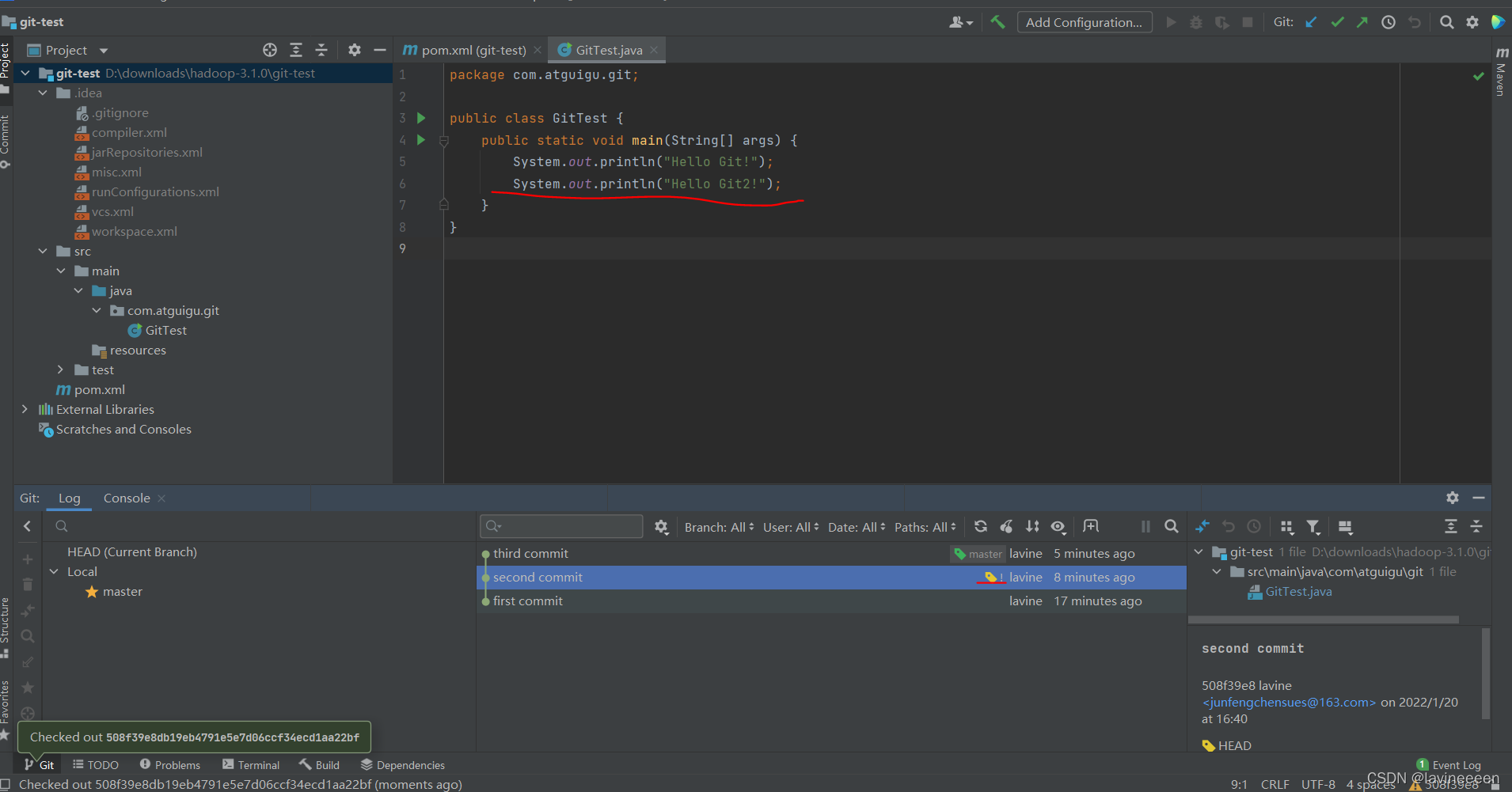Expand the test folder
This screenshot has height=792, width=1512.
(x=61, y=369)
